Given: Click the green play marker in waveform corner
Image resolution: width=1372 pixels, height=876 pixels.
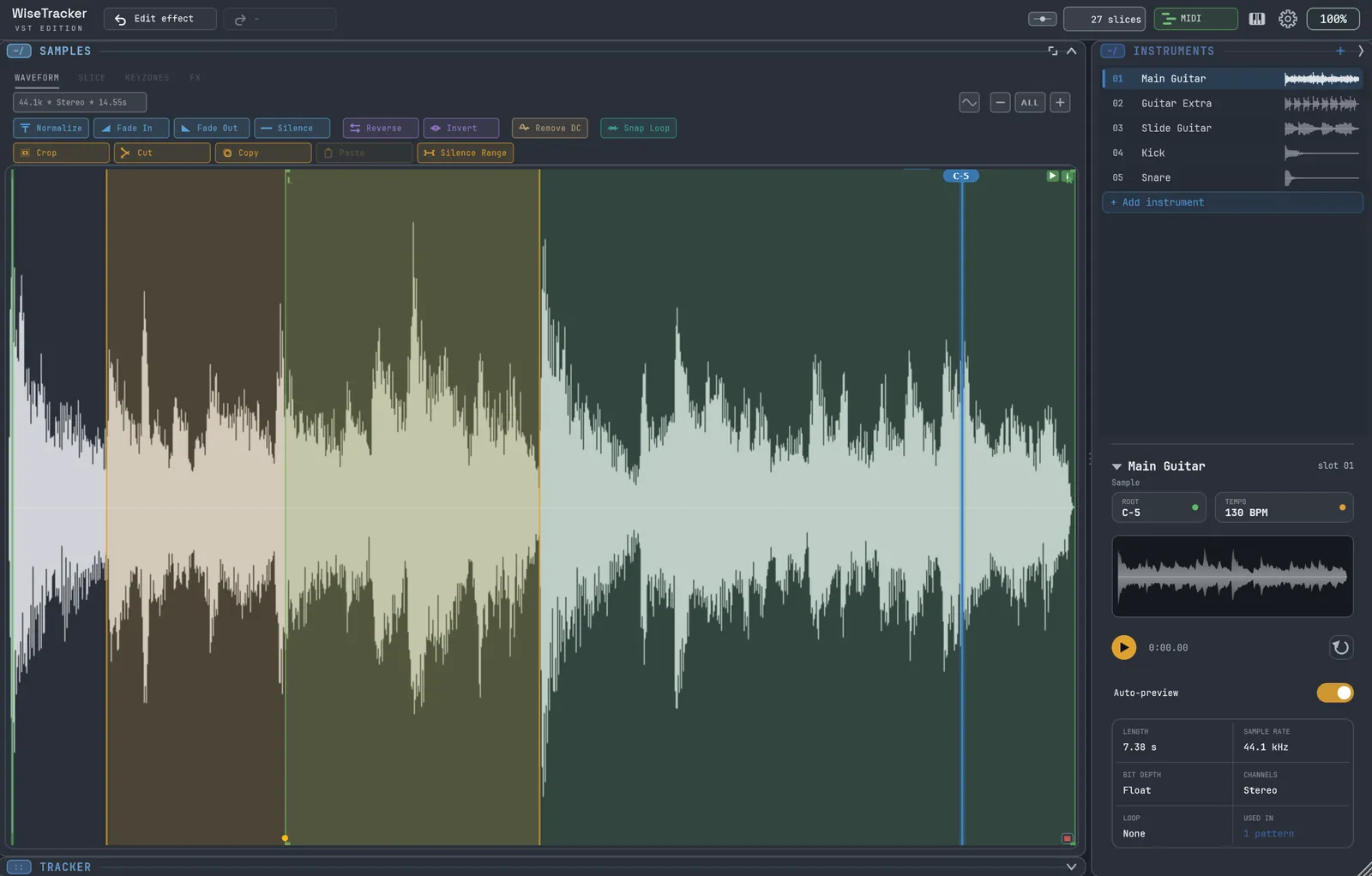Looking at the screenshot, I should 1052,176.
